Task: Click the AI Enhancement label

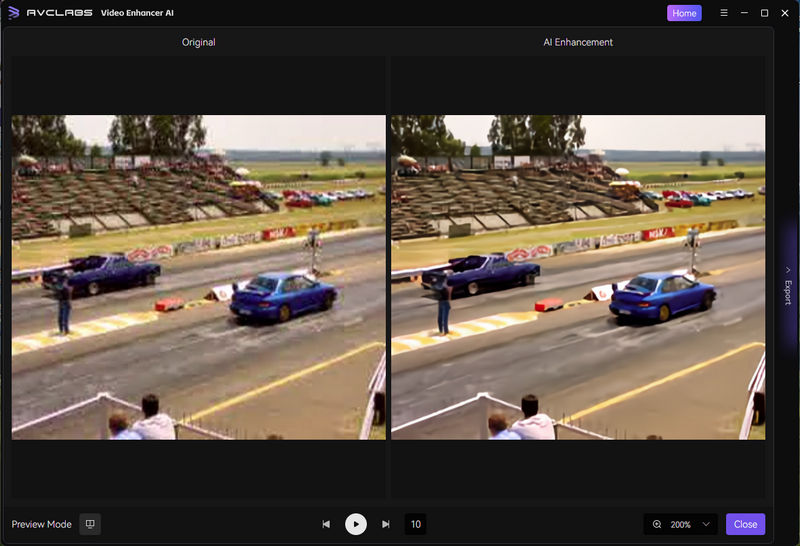Action: [578, 42]
